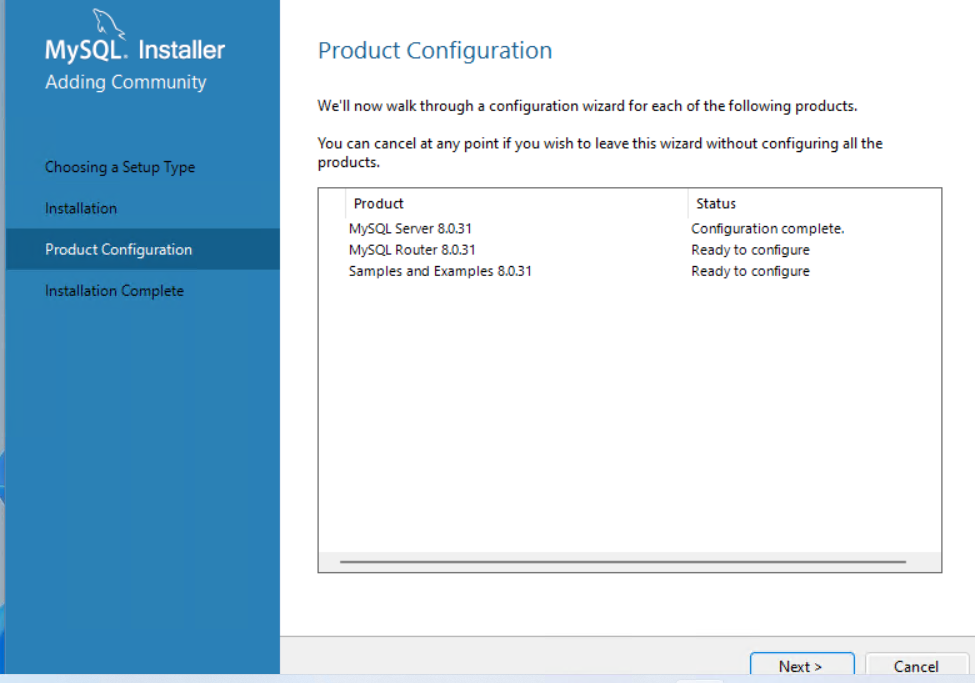
Task: Select the highlighted Product Configuration sidebar step
Action: [x=118, y=249]
